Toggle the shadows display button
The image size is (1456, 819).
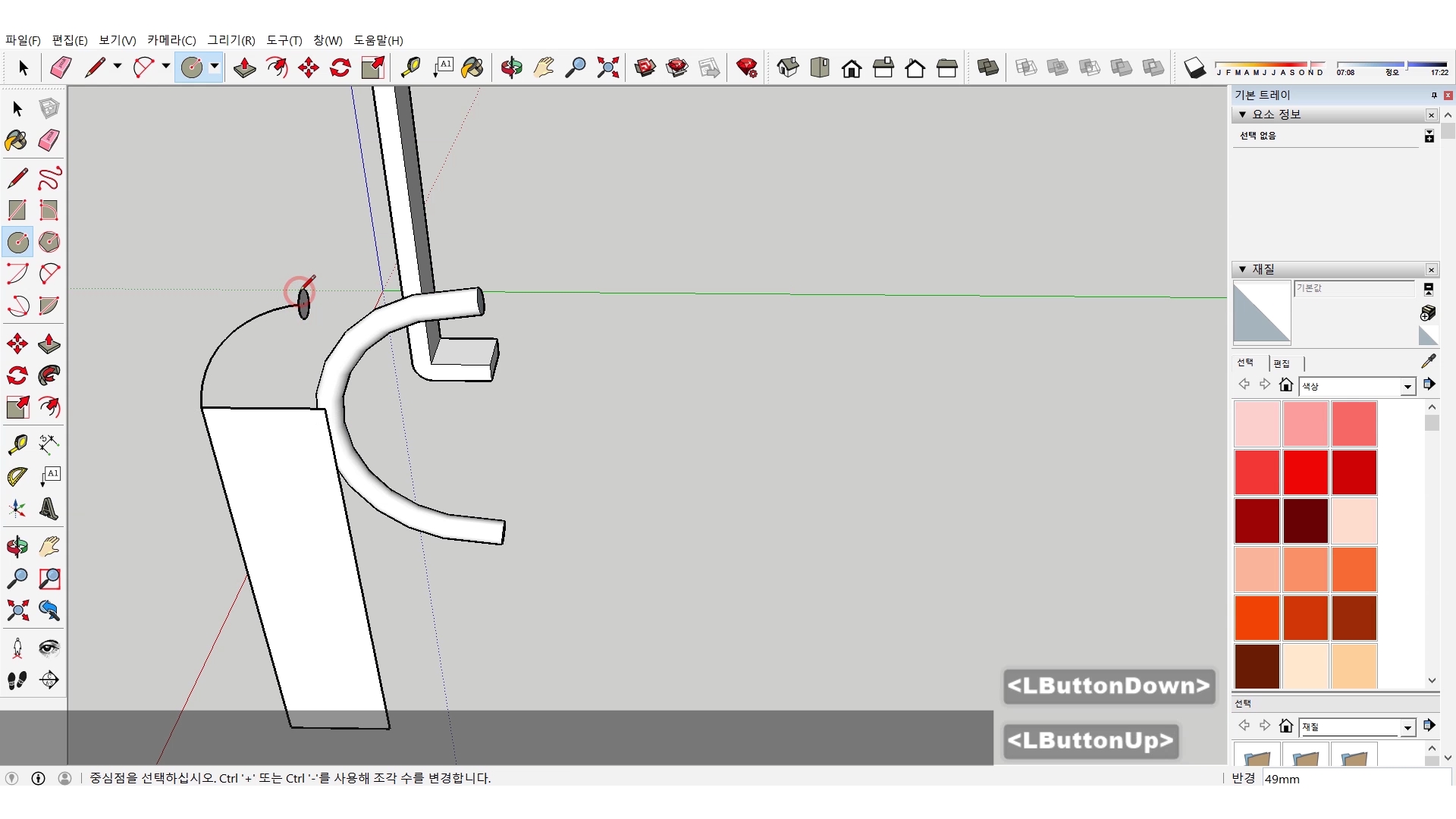tap(1194, 68)
